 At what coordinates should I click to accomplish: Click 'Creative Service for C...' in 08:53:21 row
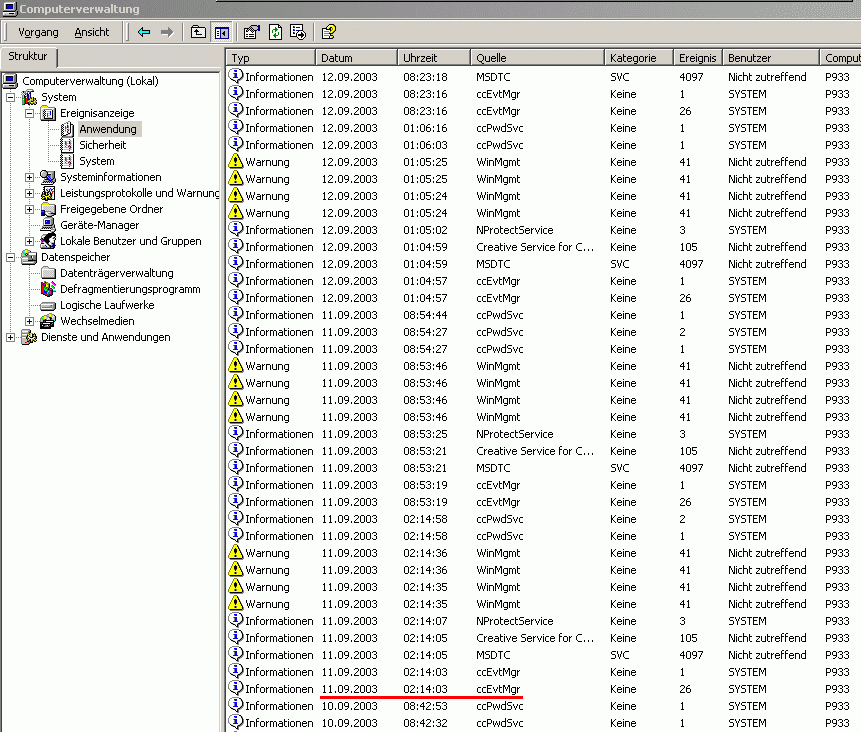coord(535,451)
